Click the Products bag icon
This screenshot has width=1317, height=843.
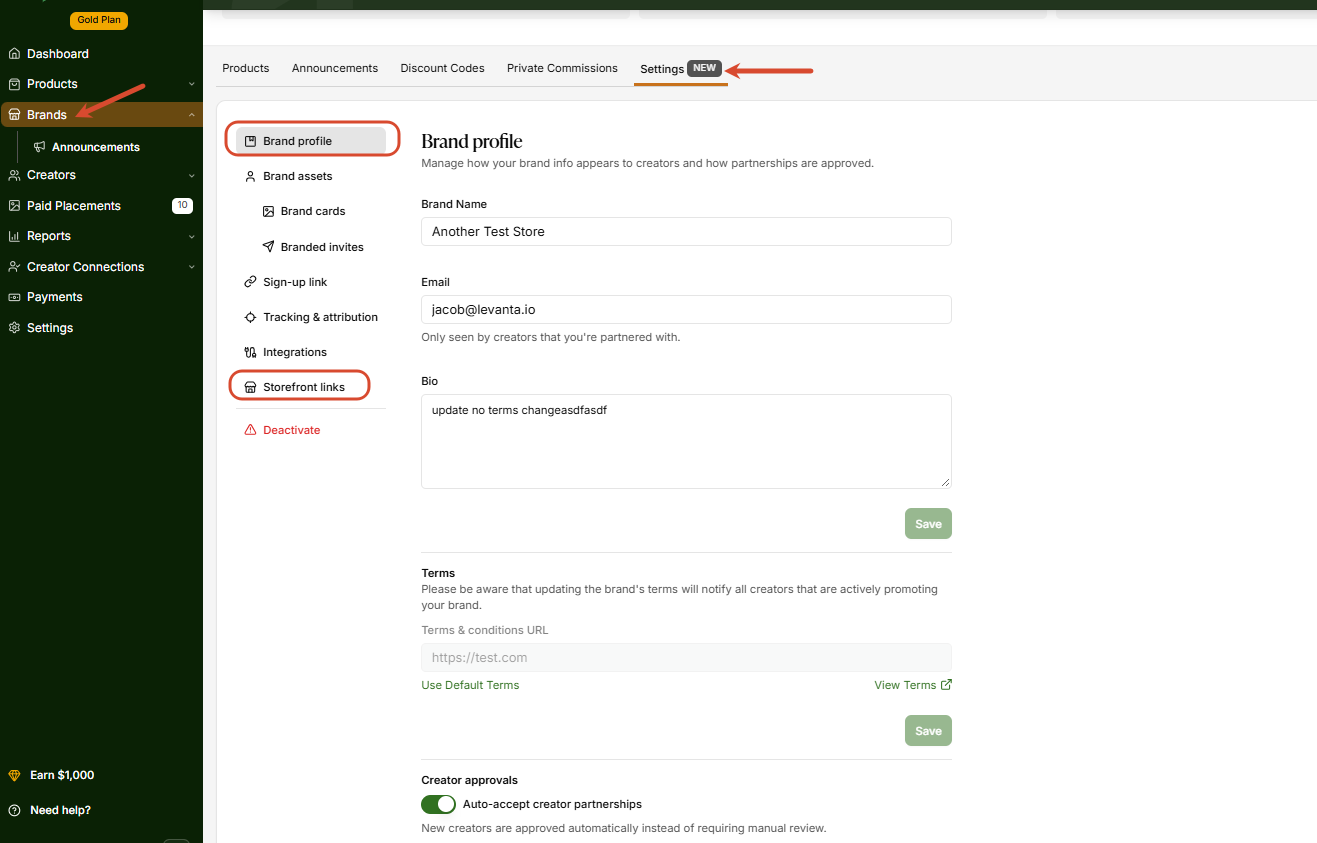(14, 84)
